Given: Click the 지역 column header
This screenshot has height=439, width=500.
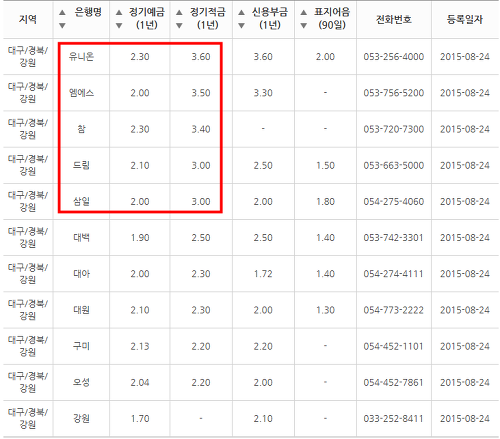Looking at the screenshot, I should click(x=28, y=19).
